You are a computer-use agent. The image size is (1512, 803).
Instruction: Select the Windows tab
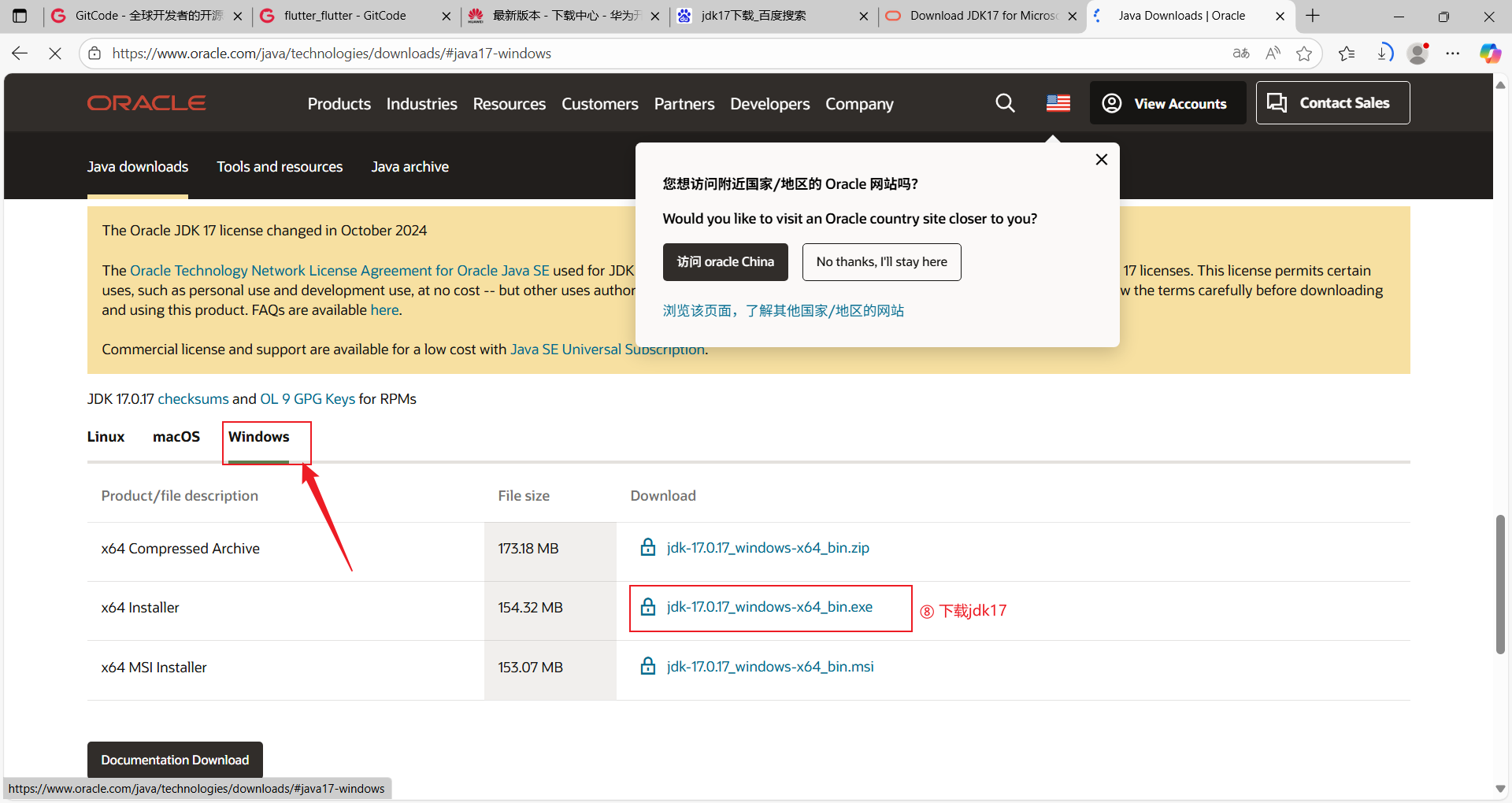[259, 437]
